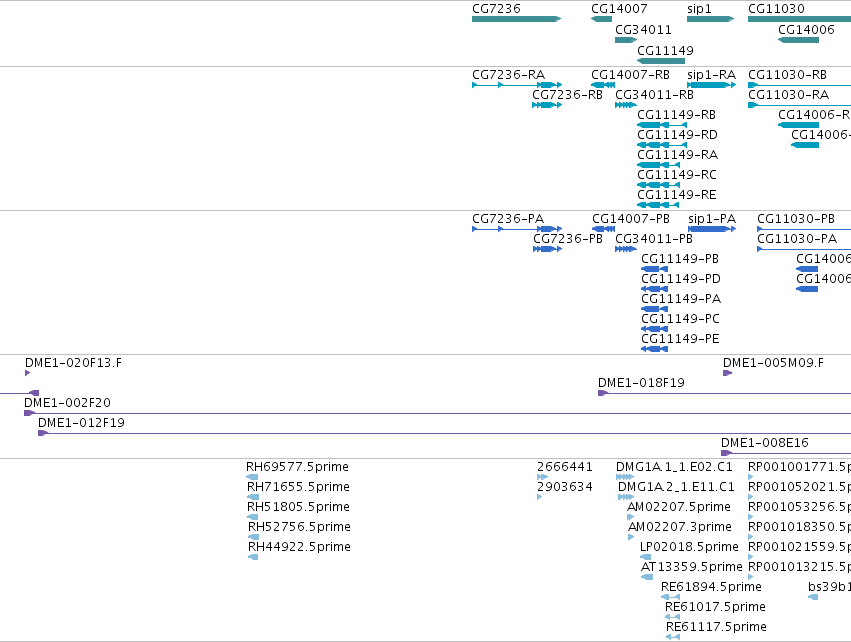
Task: Select the CG7236 gene feature
Action: [516, 19]
